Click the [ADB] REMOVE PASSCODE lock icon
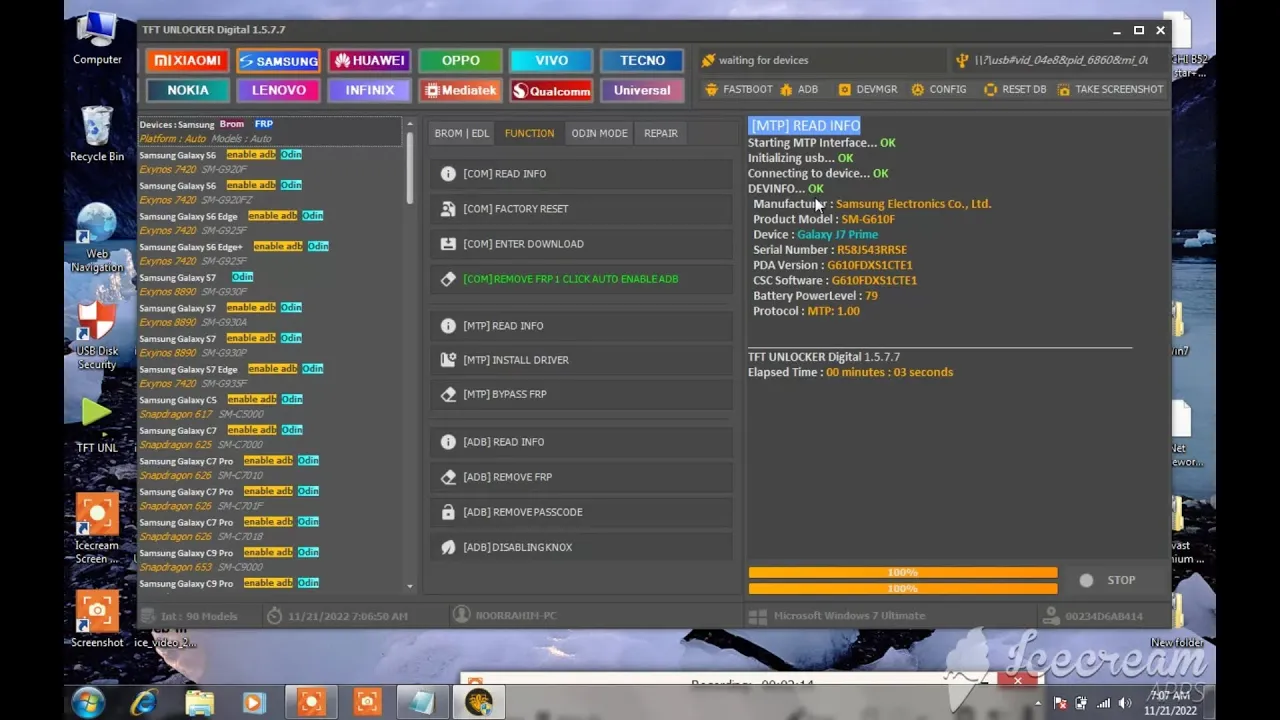Image resolution: width=1280 pixels, height=720 pixels. tap(448, 512)
